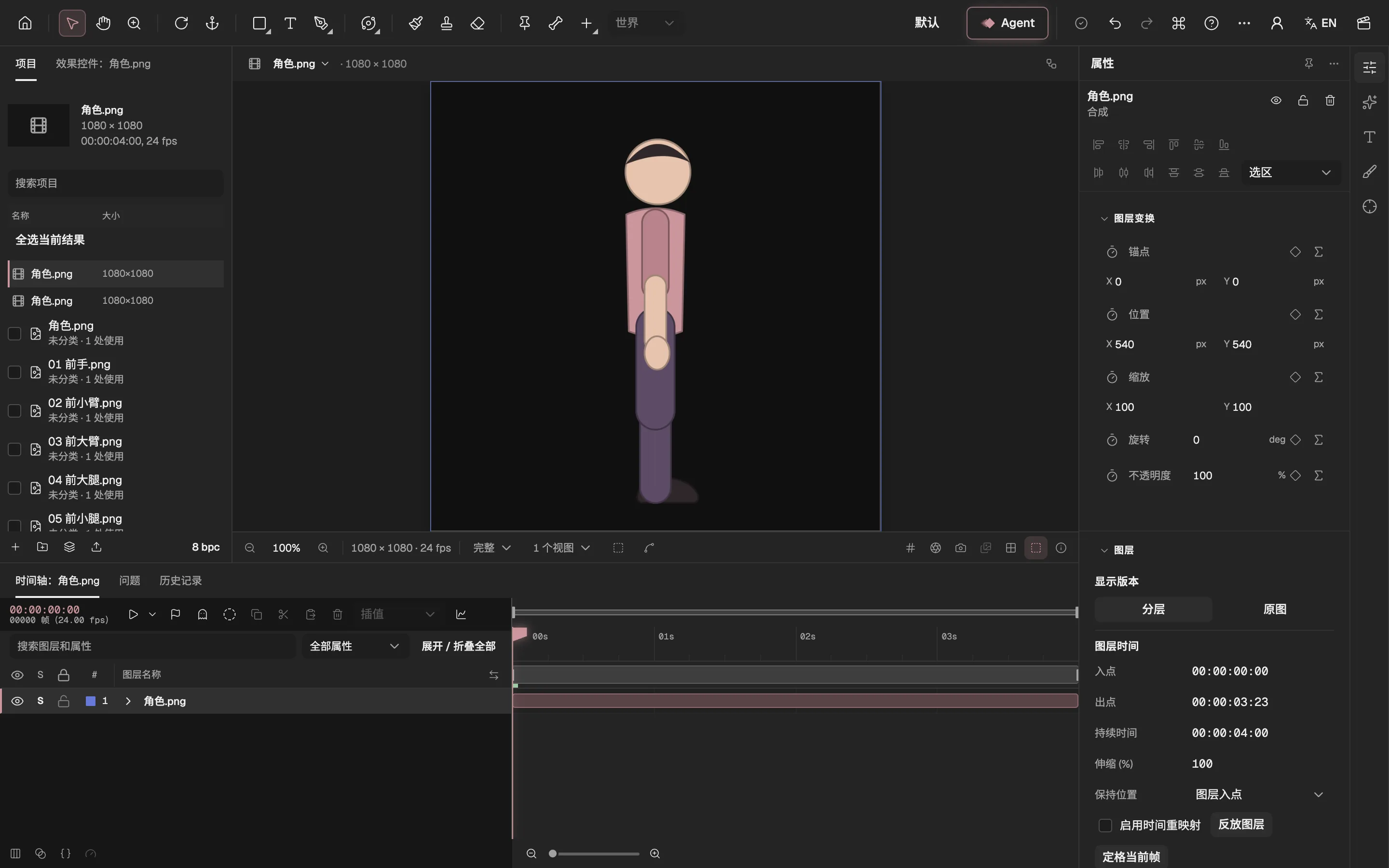The width and height of the screenshot is (1389, 868).
Task: Click the blue label color swatch of layer 1
Action: [90, 701]
